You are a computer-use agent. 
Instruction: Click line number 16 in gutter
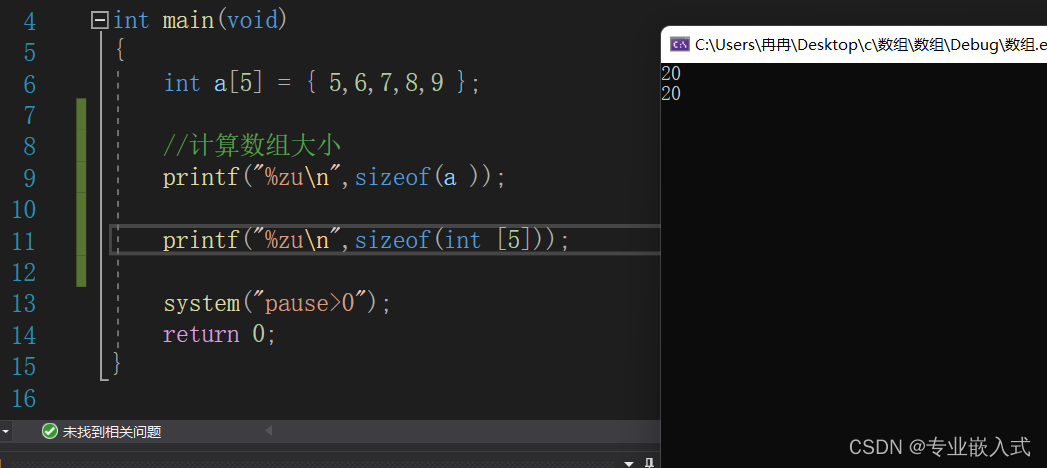click(x=23, y=399)
